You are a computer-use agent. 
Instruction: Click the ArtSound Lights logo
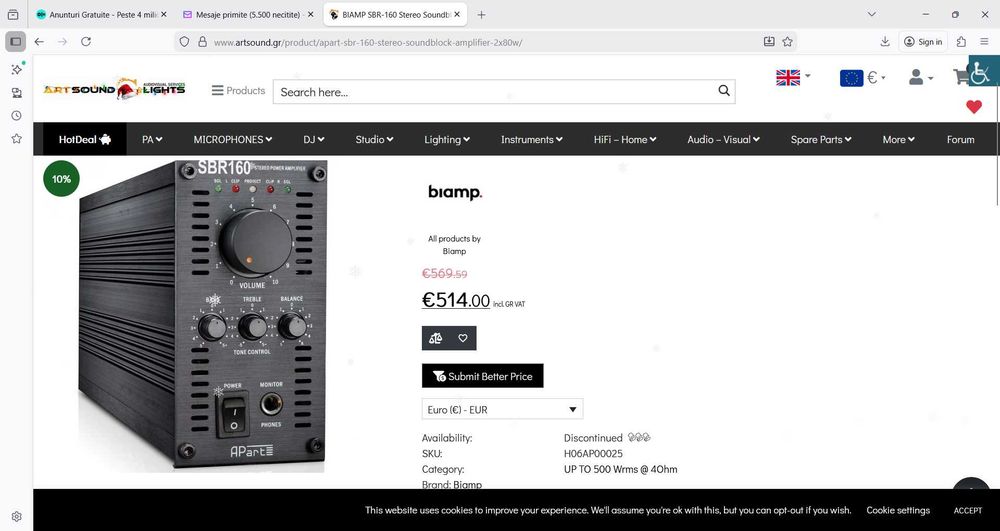114,89
